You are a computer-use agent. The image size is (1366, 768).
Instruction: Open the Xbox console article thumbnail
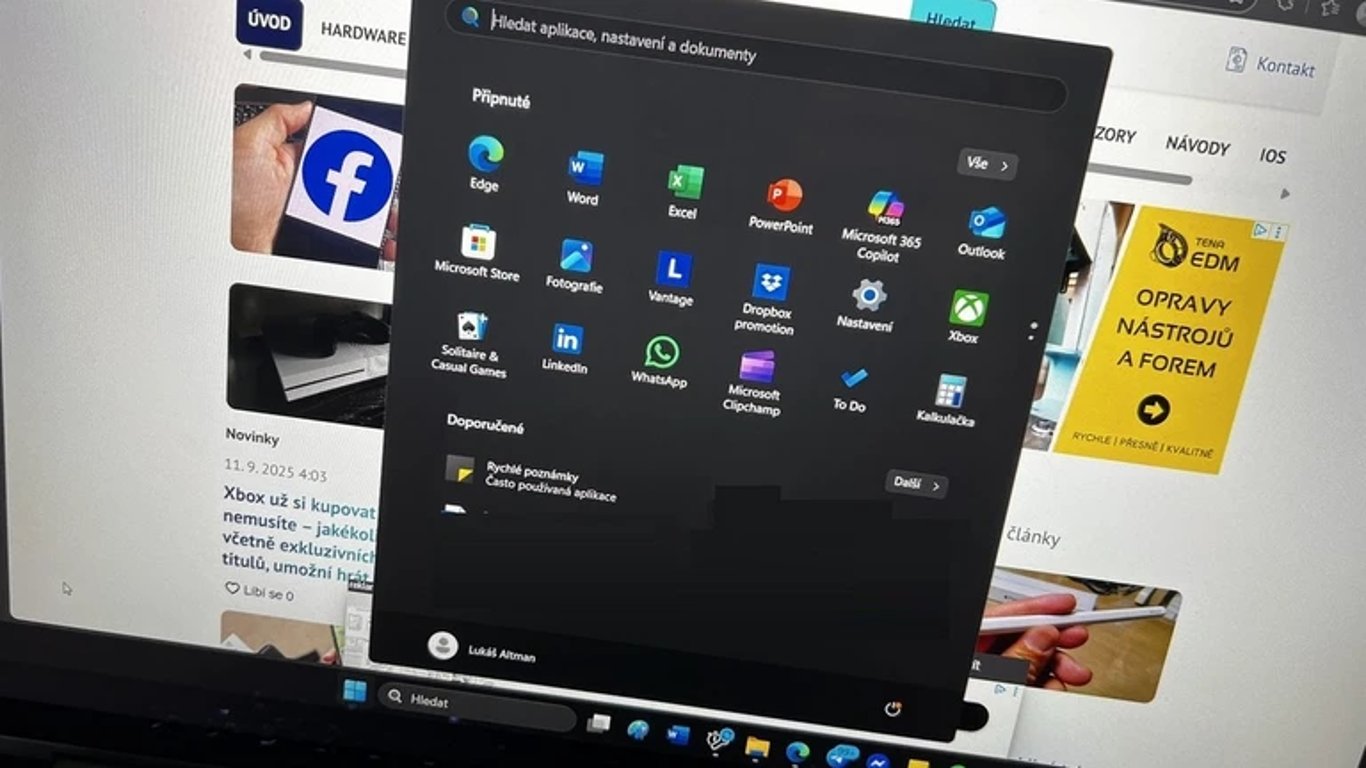coord(306,354)
